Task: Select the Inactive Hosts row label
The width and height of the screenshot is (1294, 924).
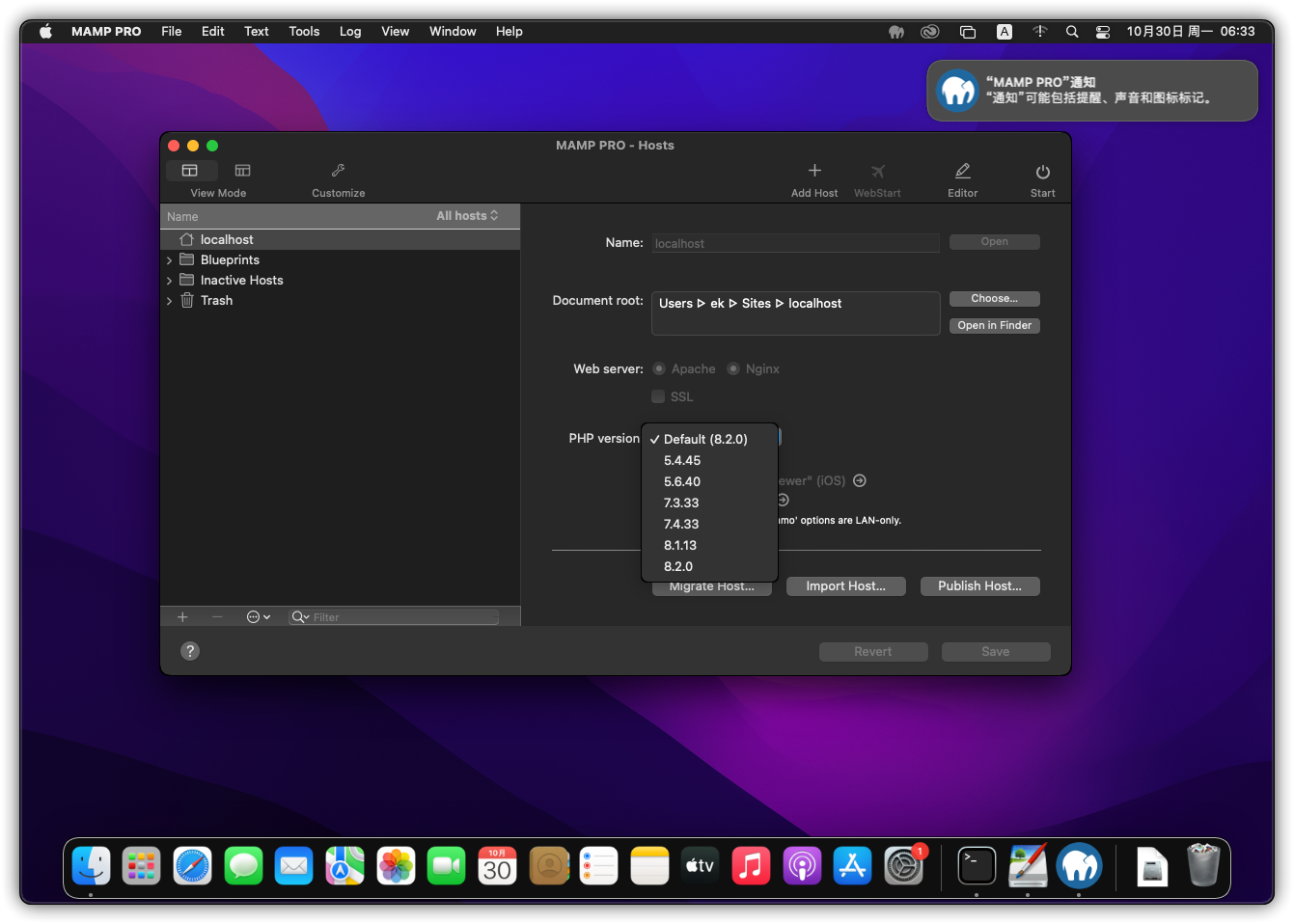Action: pyautogui.click(x=242, y=281)
